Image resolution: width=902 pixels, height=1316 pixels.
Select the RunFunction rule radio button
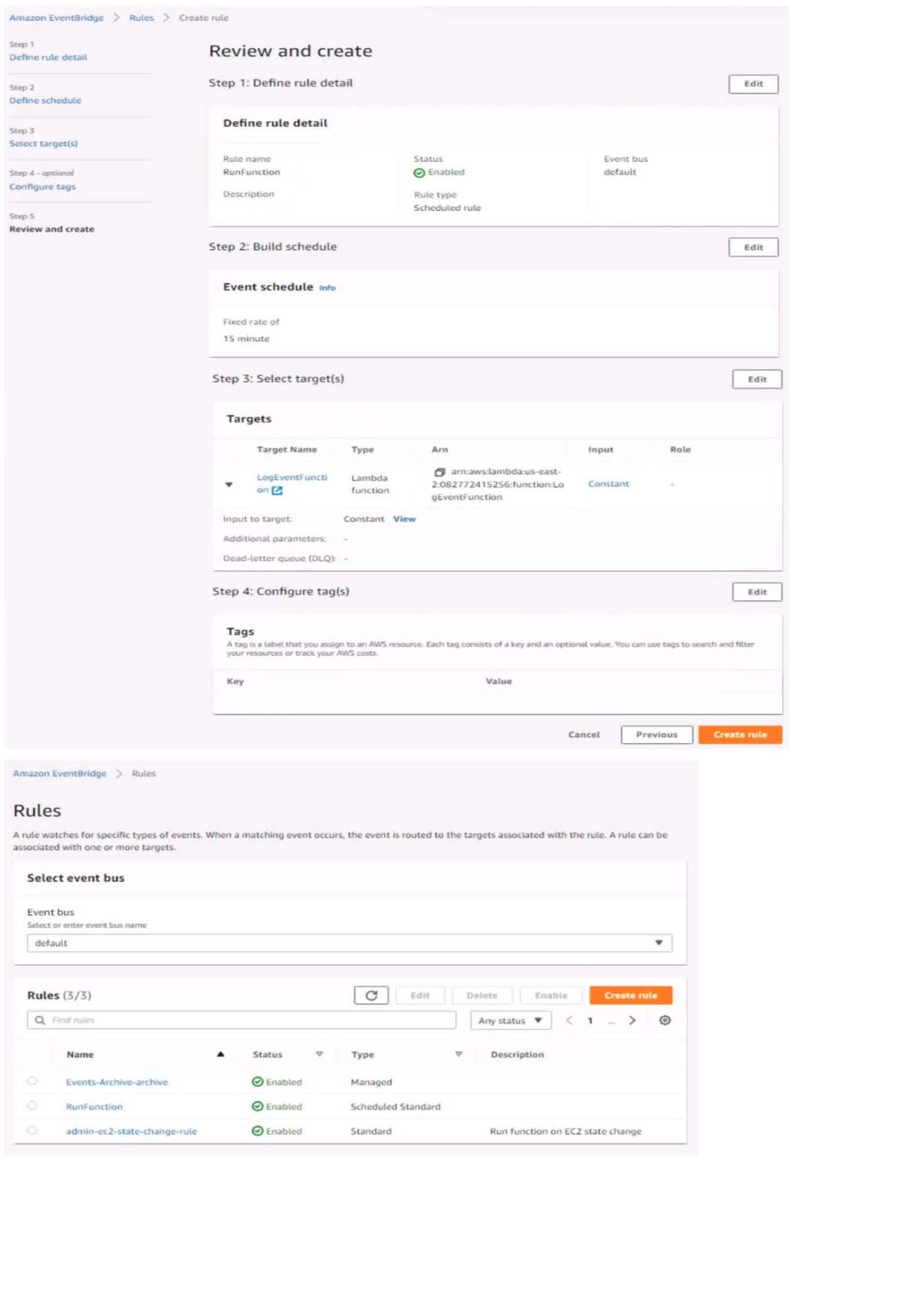point(32,1106)
